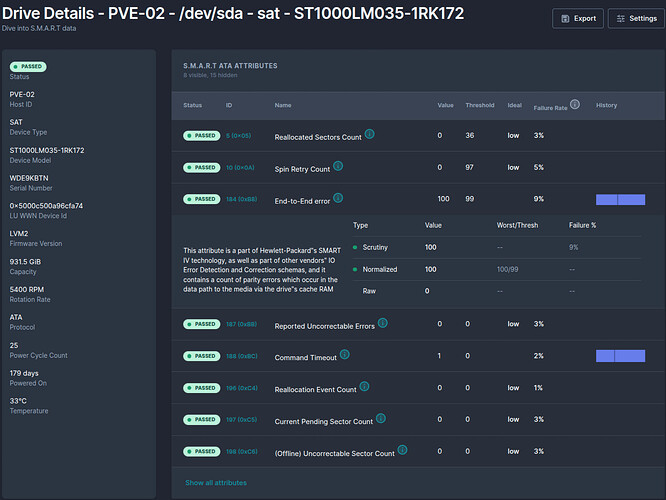This screenshot has width=666, height=500.
Task: Open the Settings button
Action: coord(634,18)
